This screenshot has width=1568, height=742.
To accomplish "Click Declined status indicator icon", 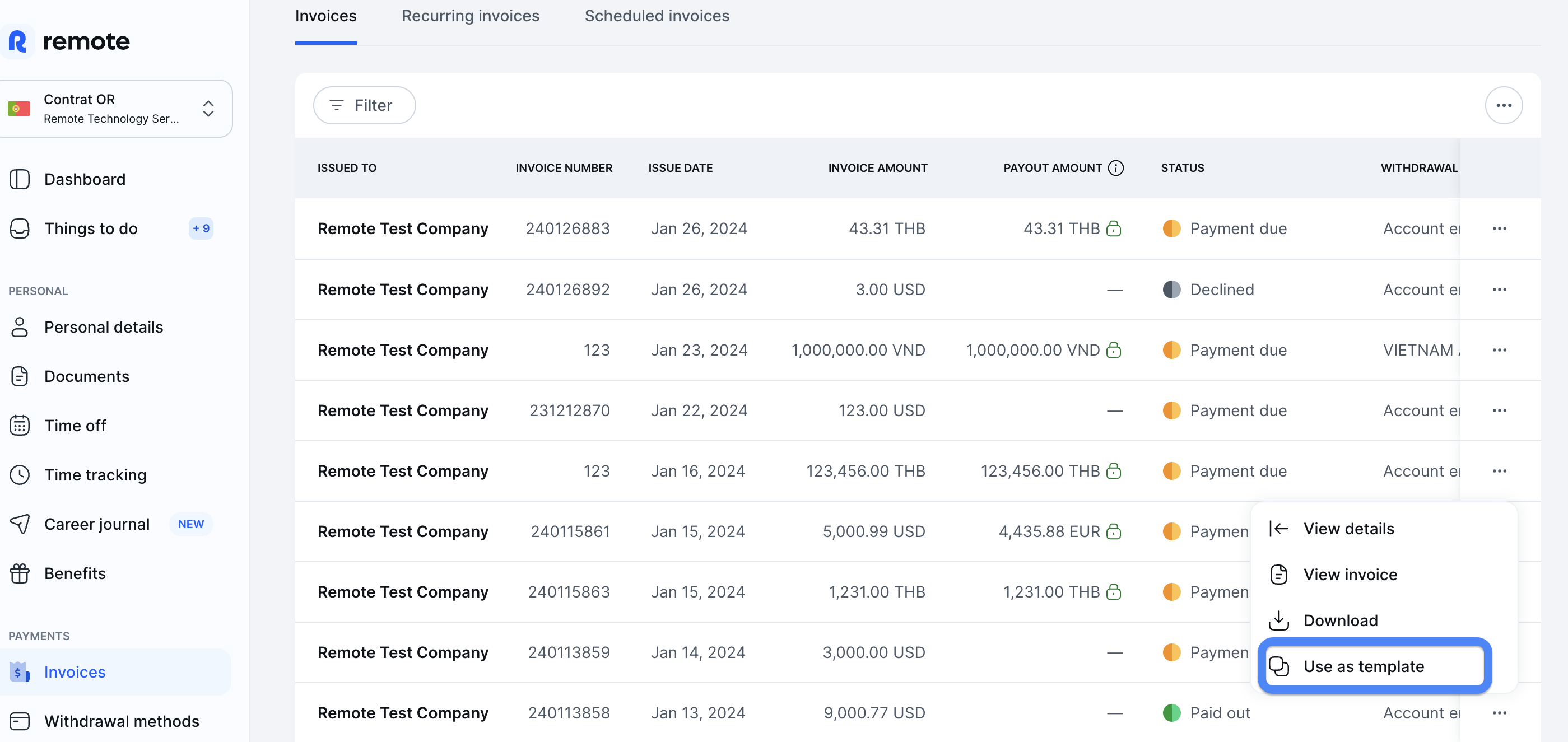I will pos(1171,289).
